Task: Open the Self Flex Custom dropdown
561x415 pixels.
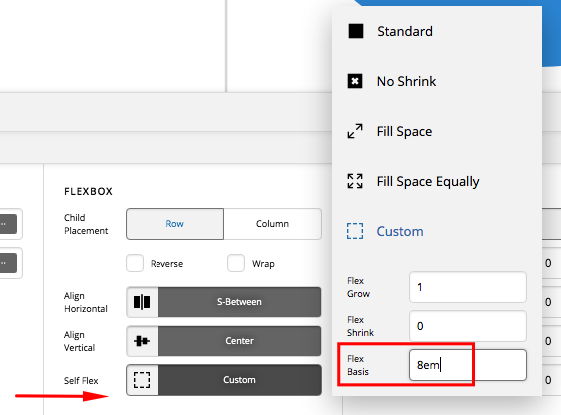Action: pos(239,380)
